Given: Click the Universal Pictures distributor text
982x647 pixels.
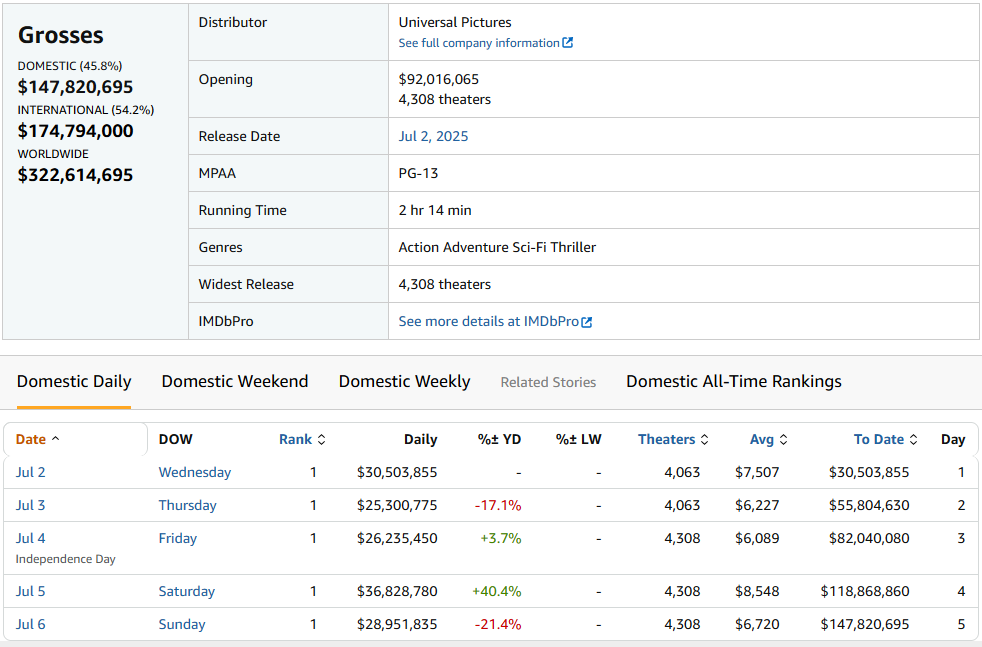Looking at the screenshot, I should [x=455, y=22].
